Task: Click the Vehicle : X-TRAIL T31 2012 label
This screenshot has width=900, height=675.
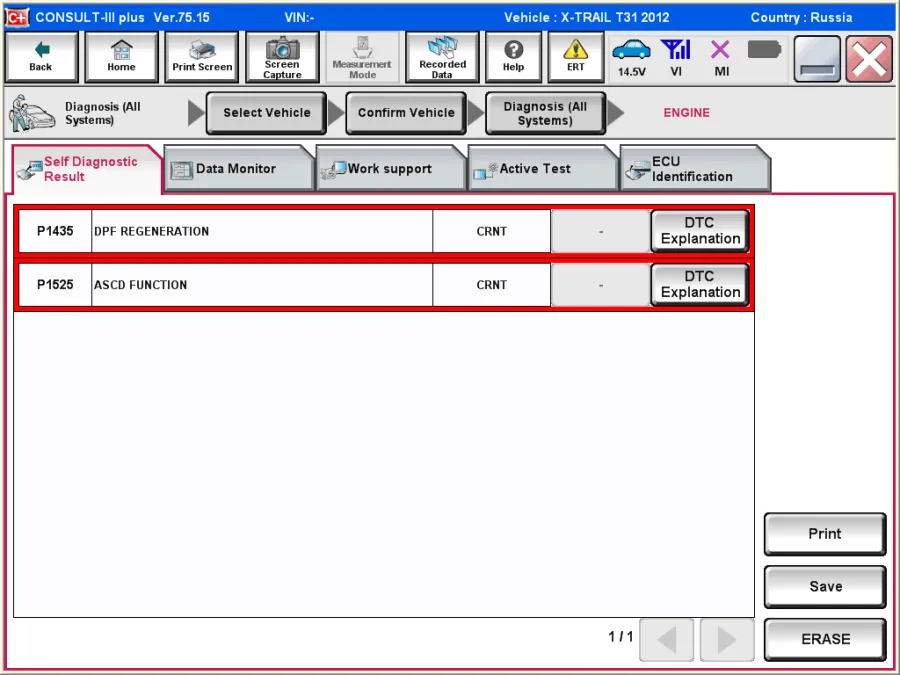Action: (x=586, y=17)
